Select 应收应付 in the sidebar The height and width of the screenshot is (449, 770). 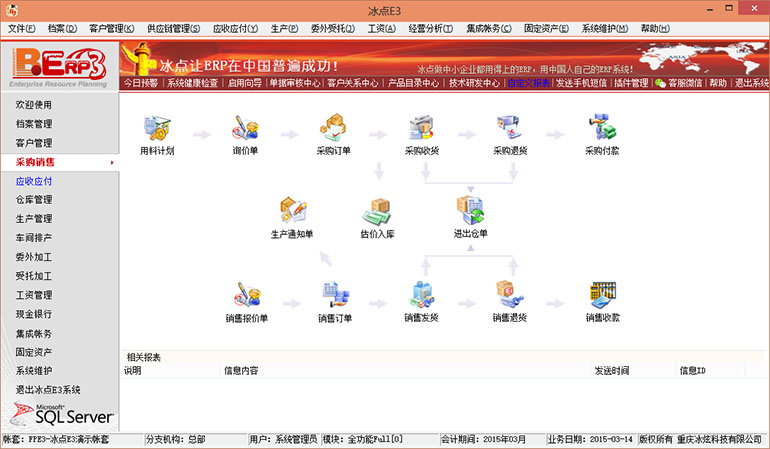click(x=33, y=181)
